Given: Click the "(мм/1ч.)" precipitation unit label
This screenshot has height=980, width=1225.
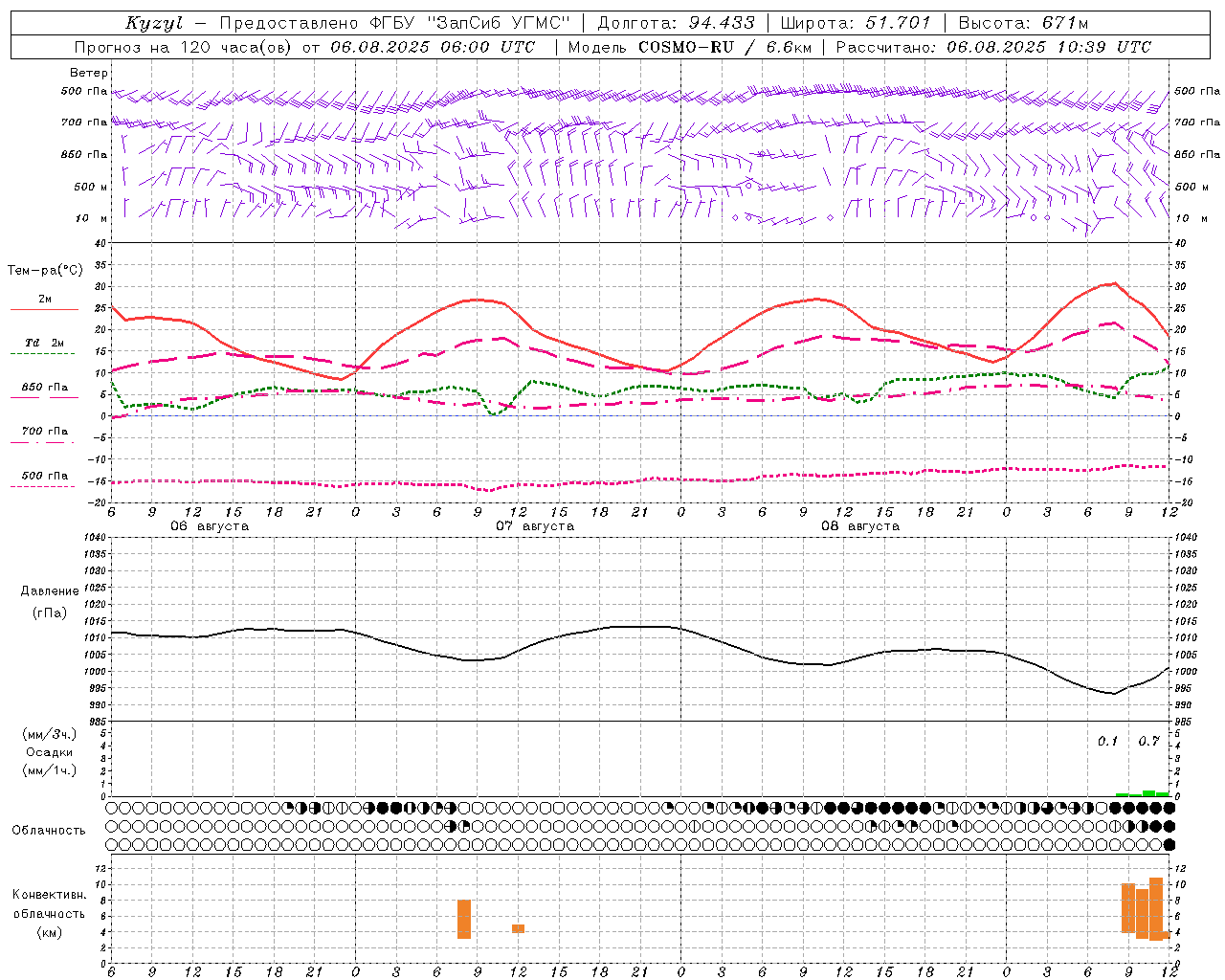Looking at the screenshot, I should click(50, 771).
